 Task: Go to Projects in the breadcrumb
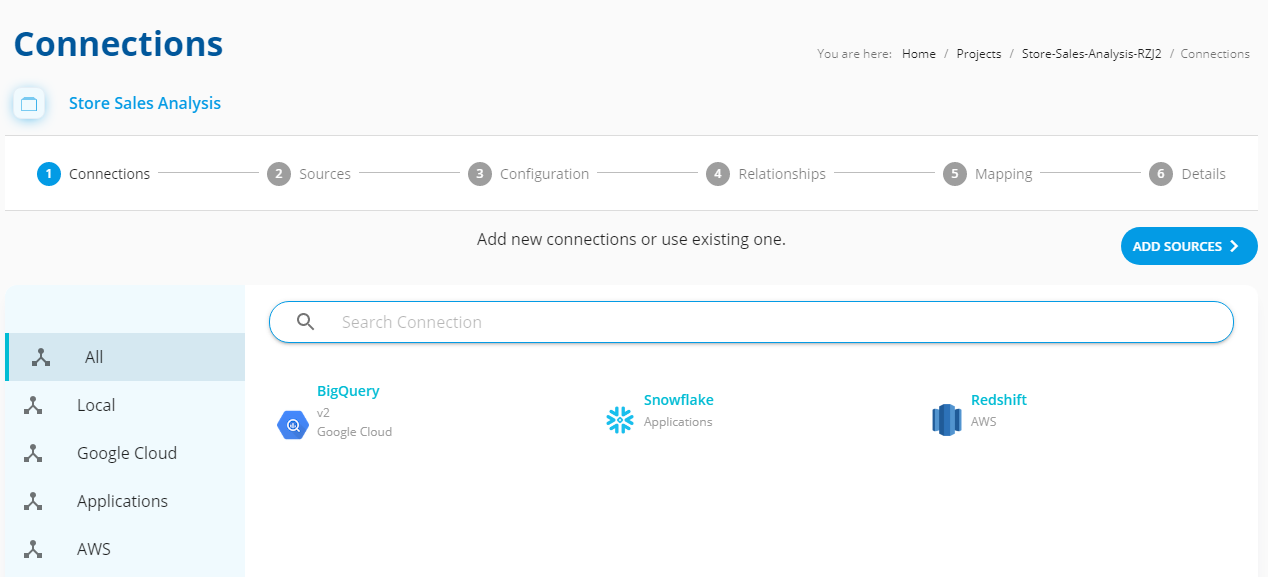pyautogui.click(x=979, y=54)
